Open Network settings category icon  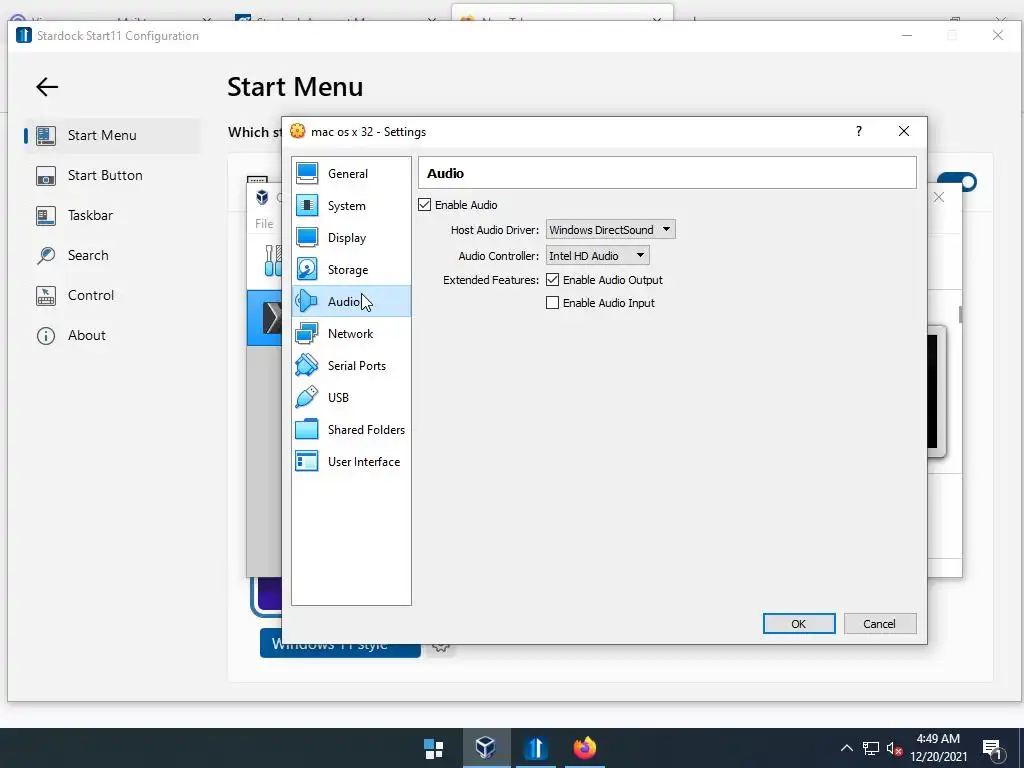(307, 334)
